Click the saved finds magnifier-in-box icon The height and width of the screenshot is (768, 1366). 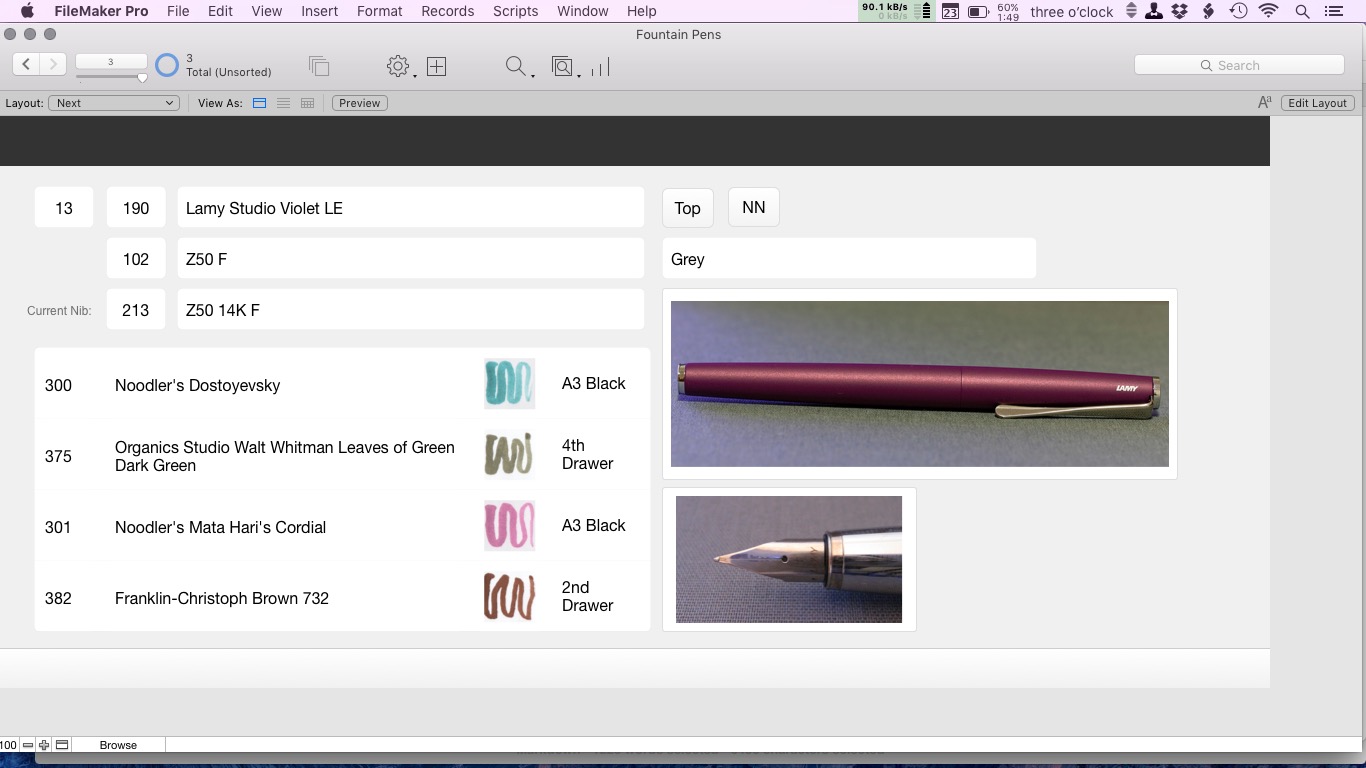point(563,66)
